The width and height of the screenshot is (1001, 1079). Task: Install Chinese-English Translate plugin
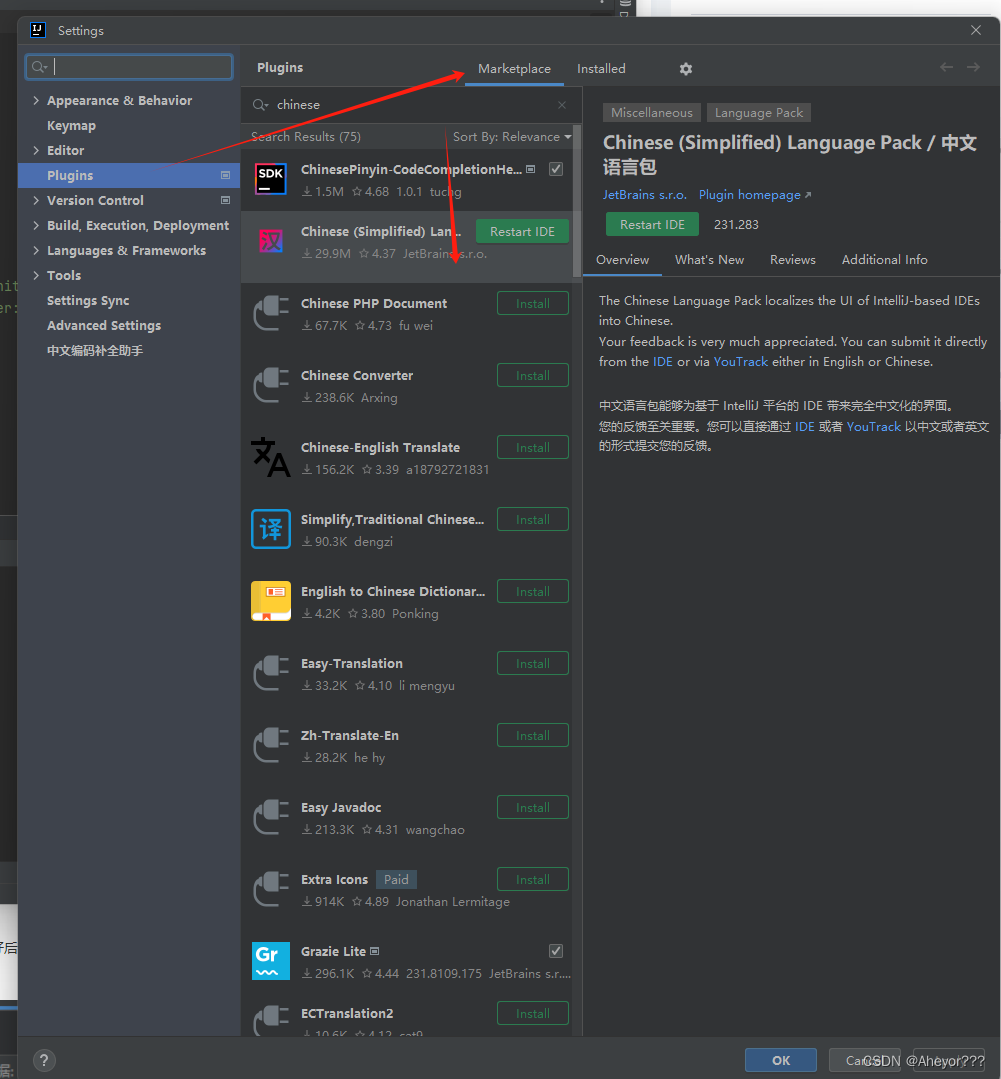pos(532,447)
